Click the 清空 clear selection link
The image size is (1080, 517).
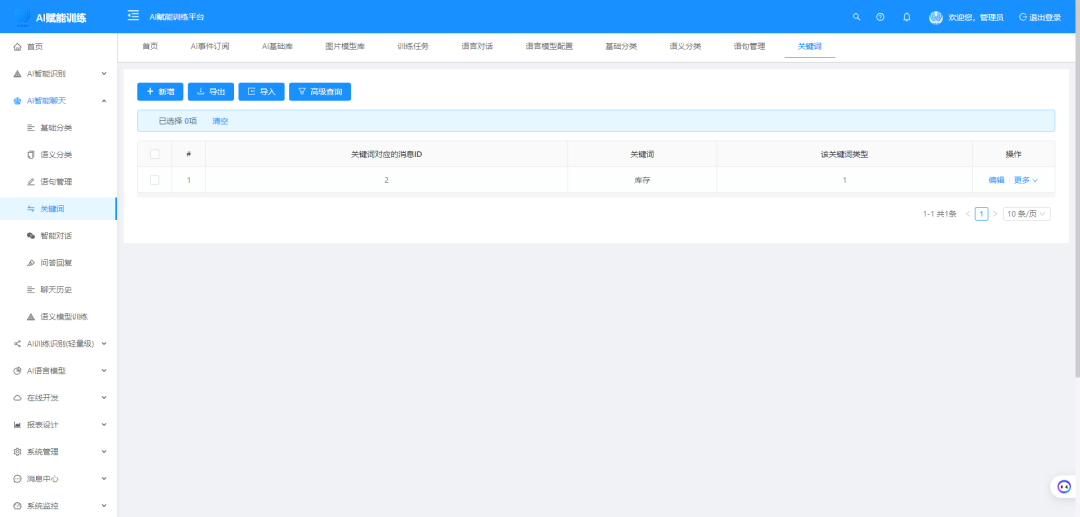point(220,121)
